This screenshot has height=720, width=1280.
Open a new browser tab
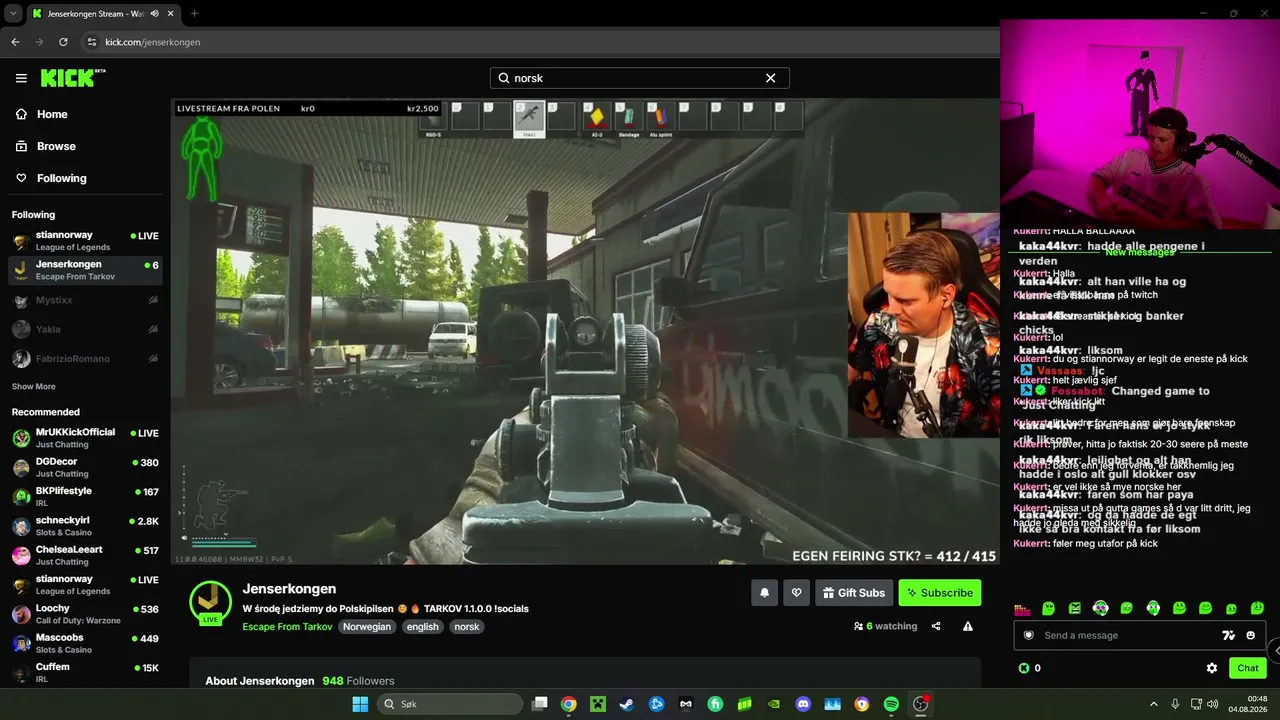[x=194, y=14]
